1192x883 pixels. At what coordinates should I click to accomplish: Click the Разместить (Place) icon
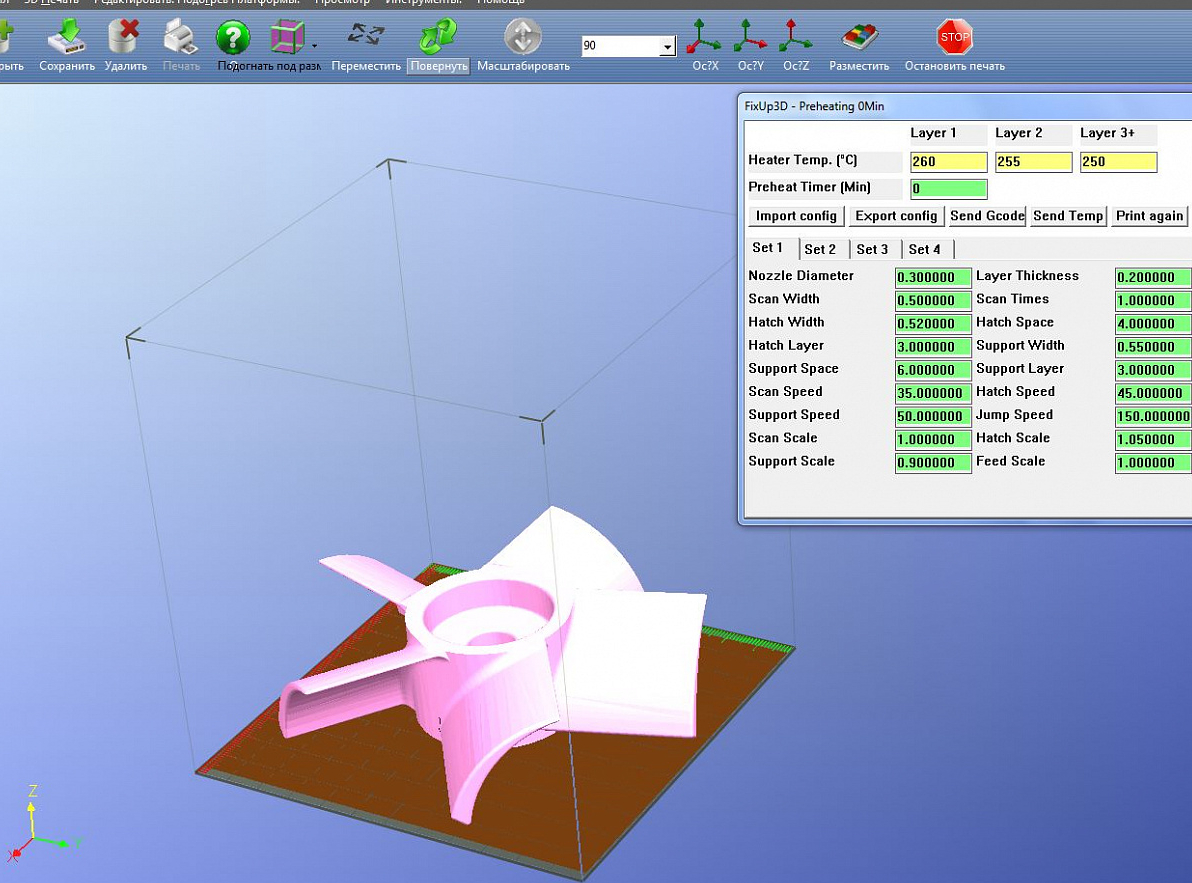point(859,36)
